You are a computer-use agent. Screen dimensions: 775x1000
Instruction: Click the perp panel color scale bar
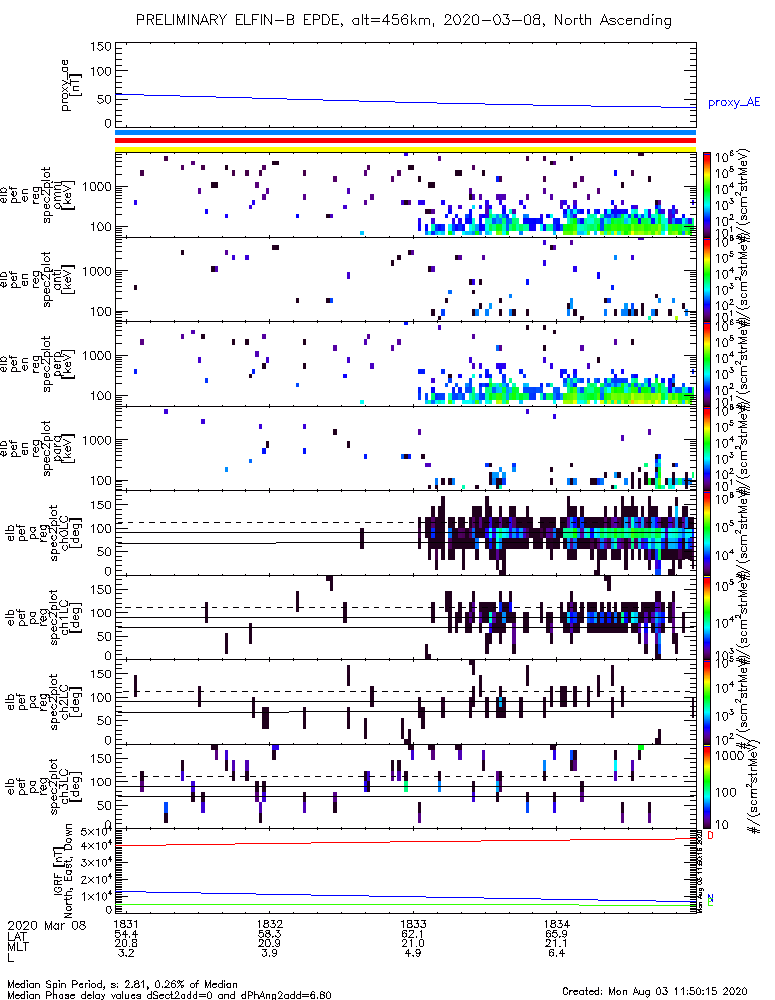[706, 364]
